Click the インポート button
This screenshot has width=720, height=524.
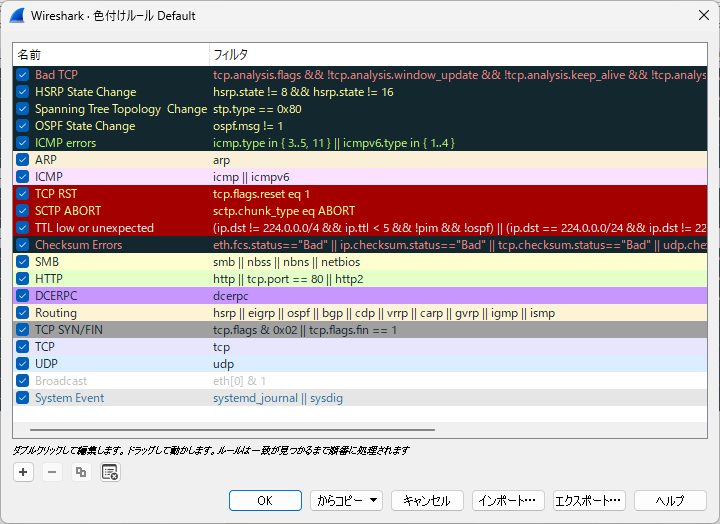(x=508, y=501)
